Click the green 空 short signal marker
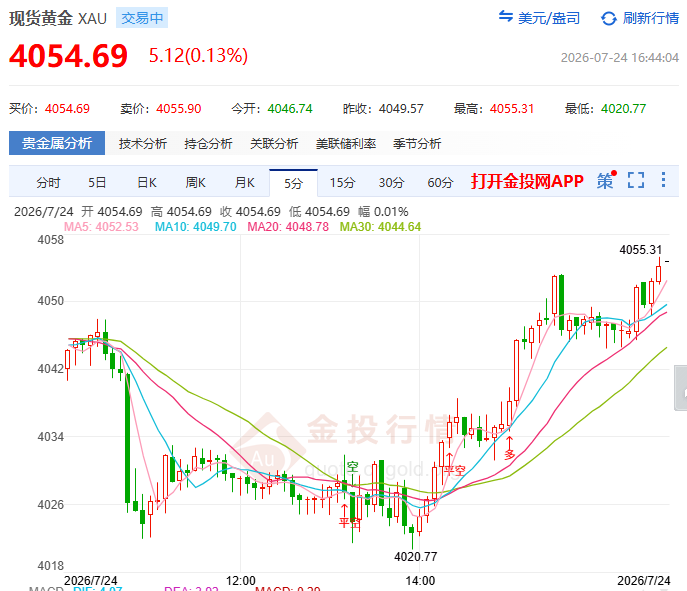The width and height of the screenshot is (687, 591). pyautogui.click(x=352, y=466)
